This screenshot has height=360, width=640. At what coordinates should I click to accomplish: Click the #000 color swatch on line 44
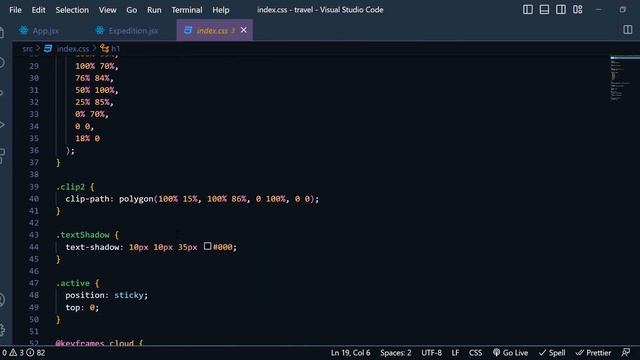(x=207, y=246)
